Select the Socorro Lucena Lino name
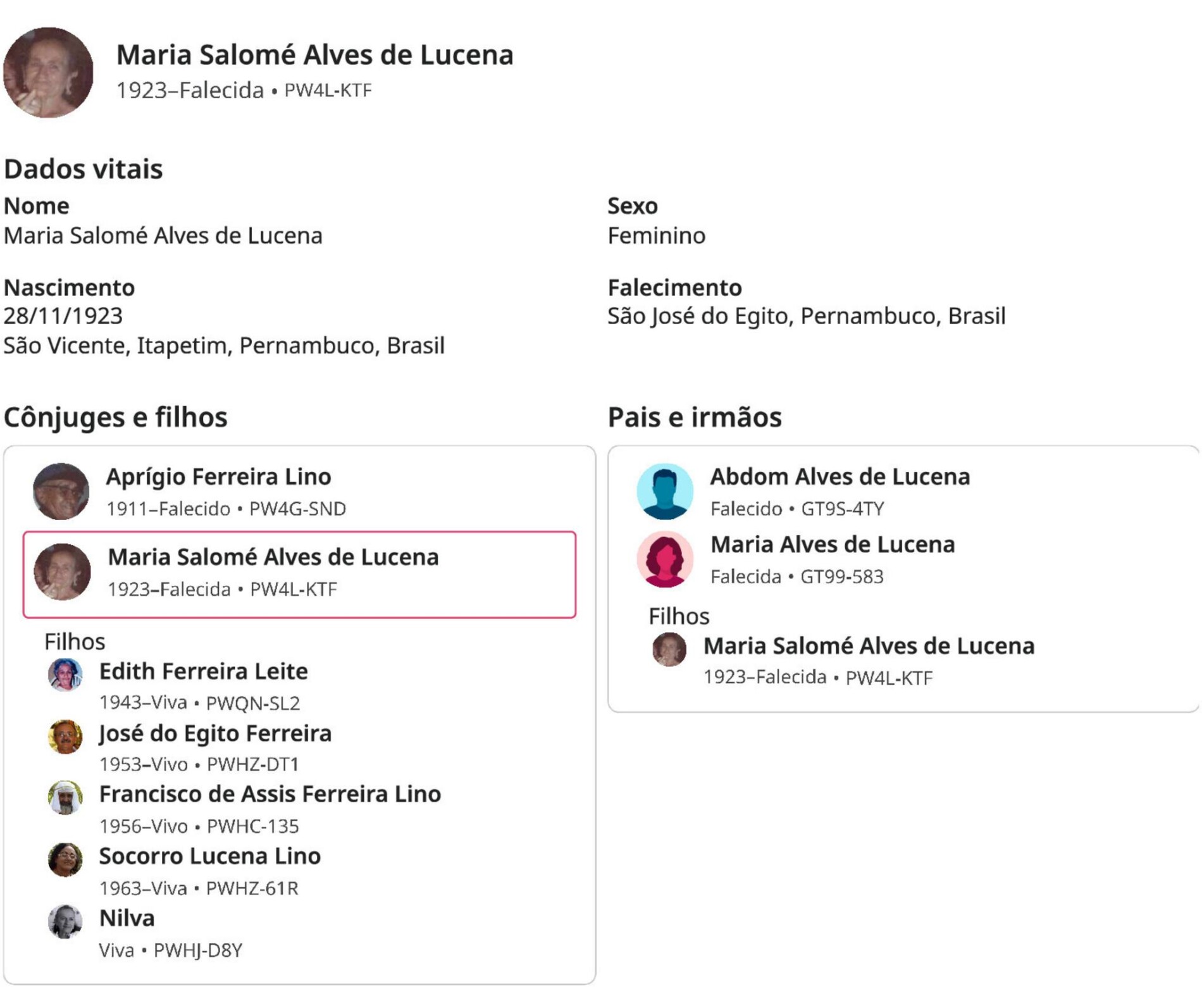The image size is (1202, 1008). coord(209,856)
